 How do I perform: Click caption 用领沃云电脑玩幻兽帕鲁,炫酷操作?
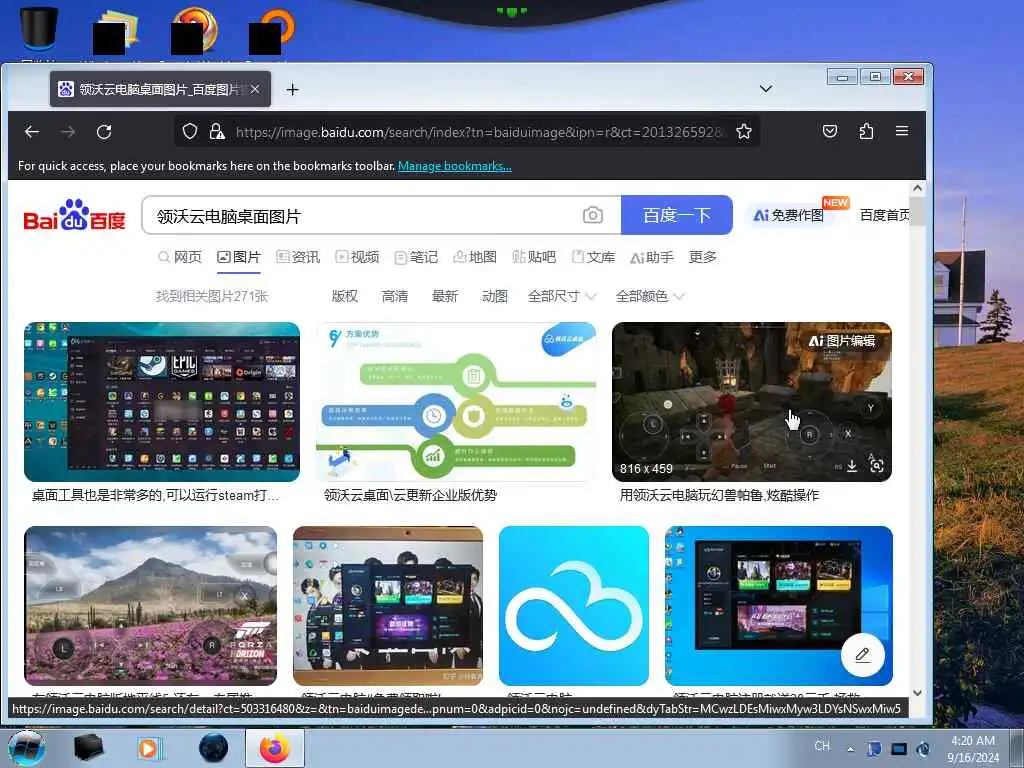719,495
